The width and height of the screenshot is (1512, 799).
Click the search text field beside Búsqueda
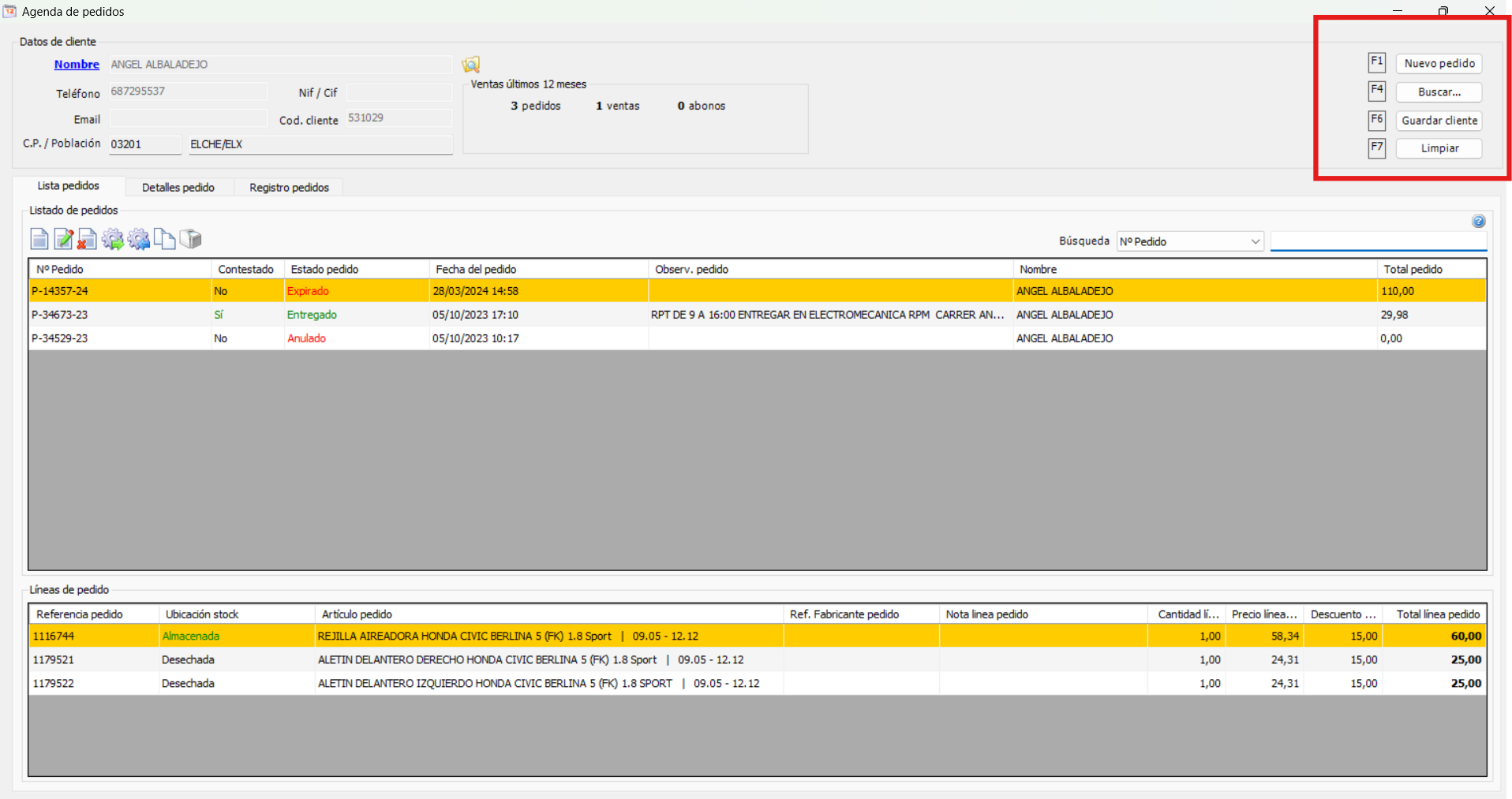(x=1378, y=241)
